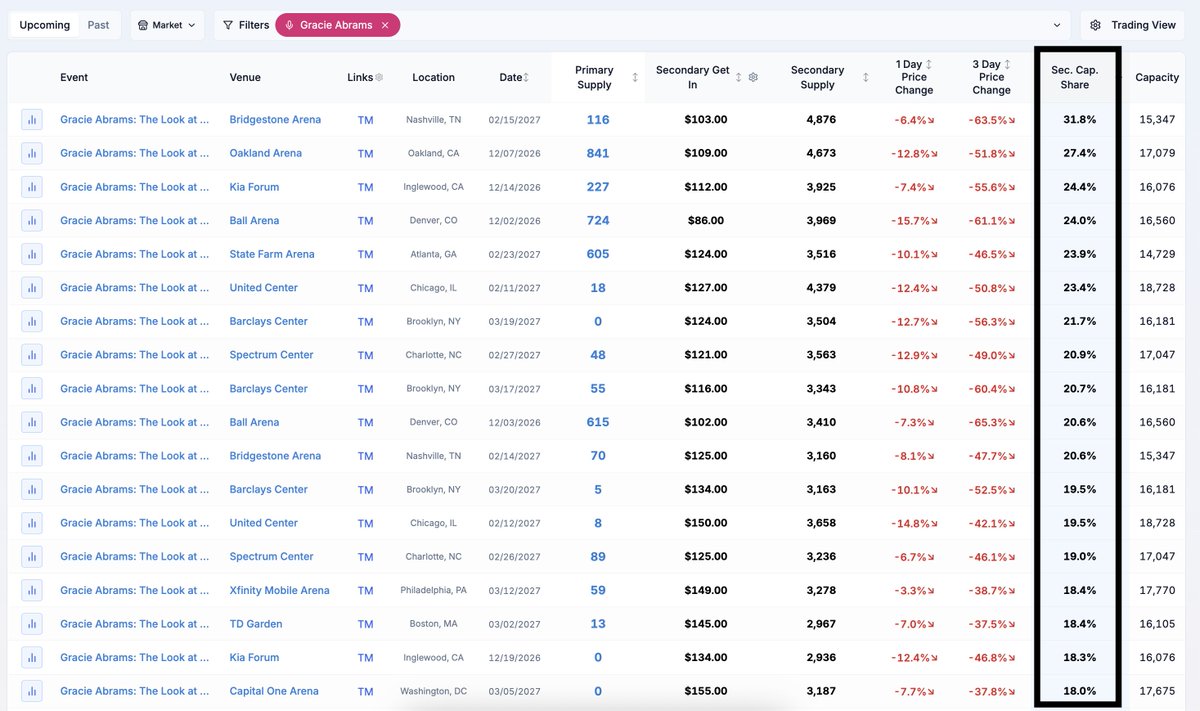1200x711 pixels.
Task: Open chart icon for Ball Arena 12/02/2026 row
Action: tap(32, 221)
